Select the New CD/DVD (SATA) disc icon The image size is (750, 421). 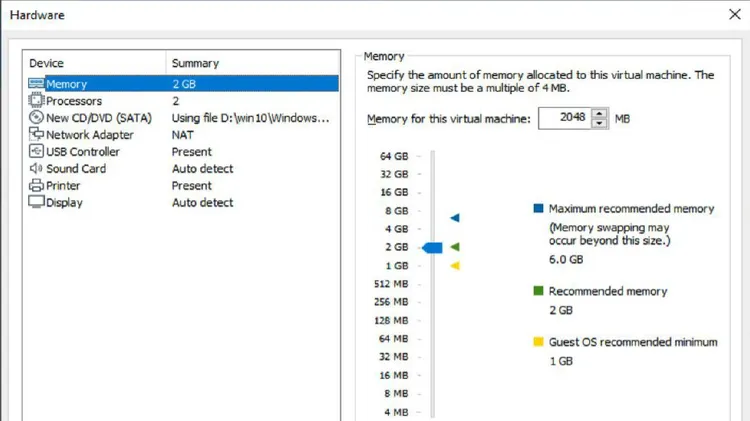coord(36,117)
